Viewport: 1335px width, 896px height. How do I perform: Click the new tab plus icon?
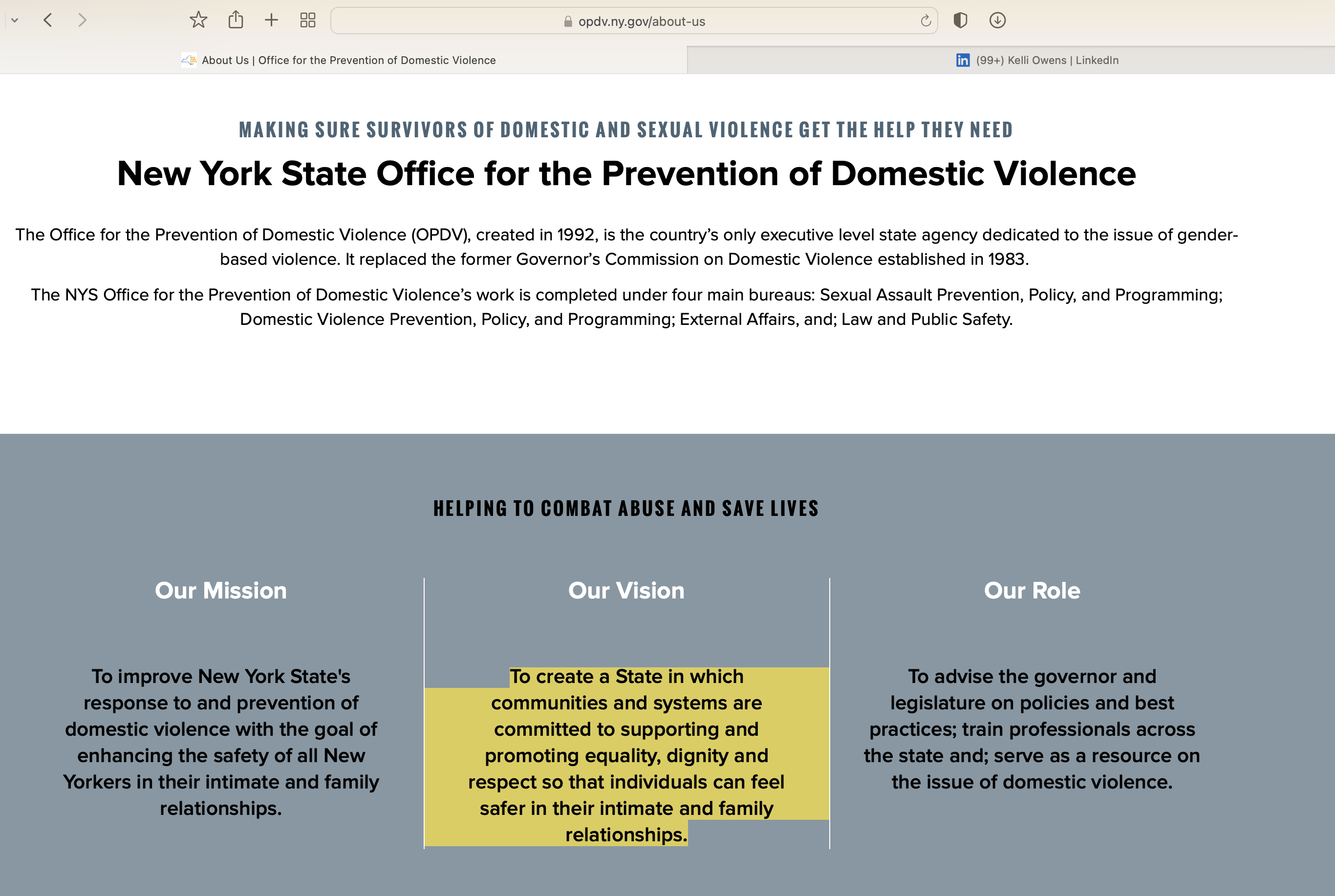pyautogui.click(x=272, y=21)
